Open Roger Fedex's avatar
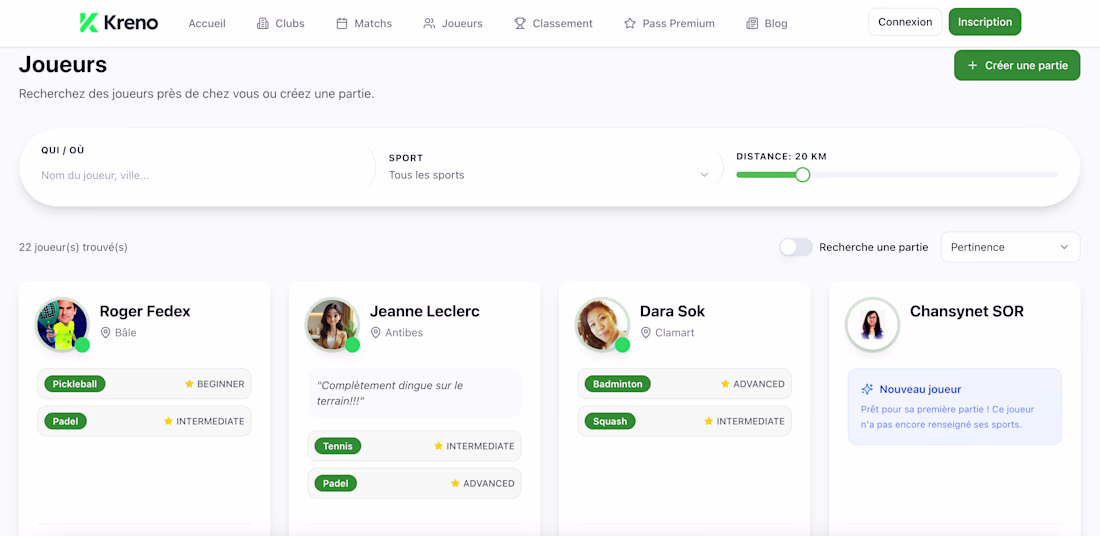Viewport: 1100px width, 536px height. (62, 324)
